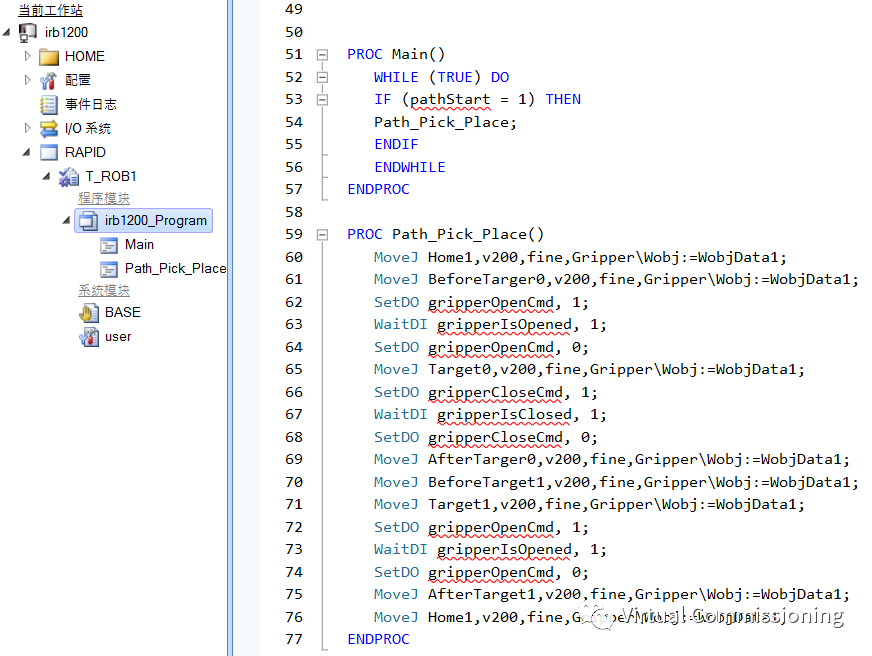The width and height of the screenshot is (872, 656).
Task: Expand the HOME folder node
Action: pos(27,56)
